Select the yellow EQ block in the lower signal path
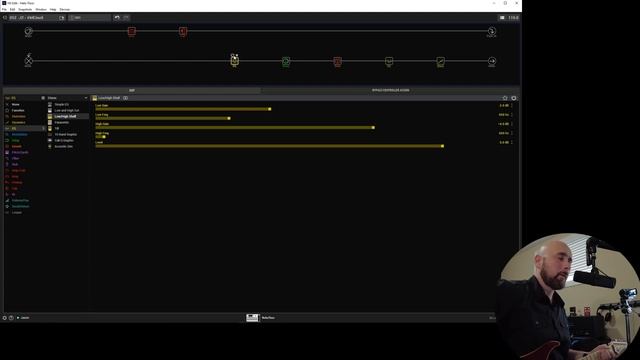640x360 pixels. click(x=235, y=61)
